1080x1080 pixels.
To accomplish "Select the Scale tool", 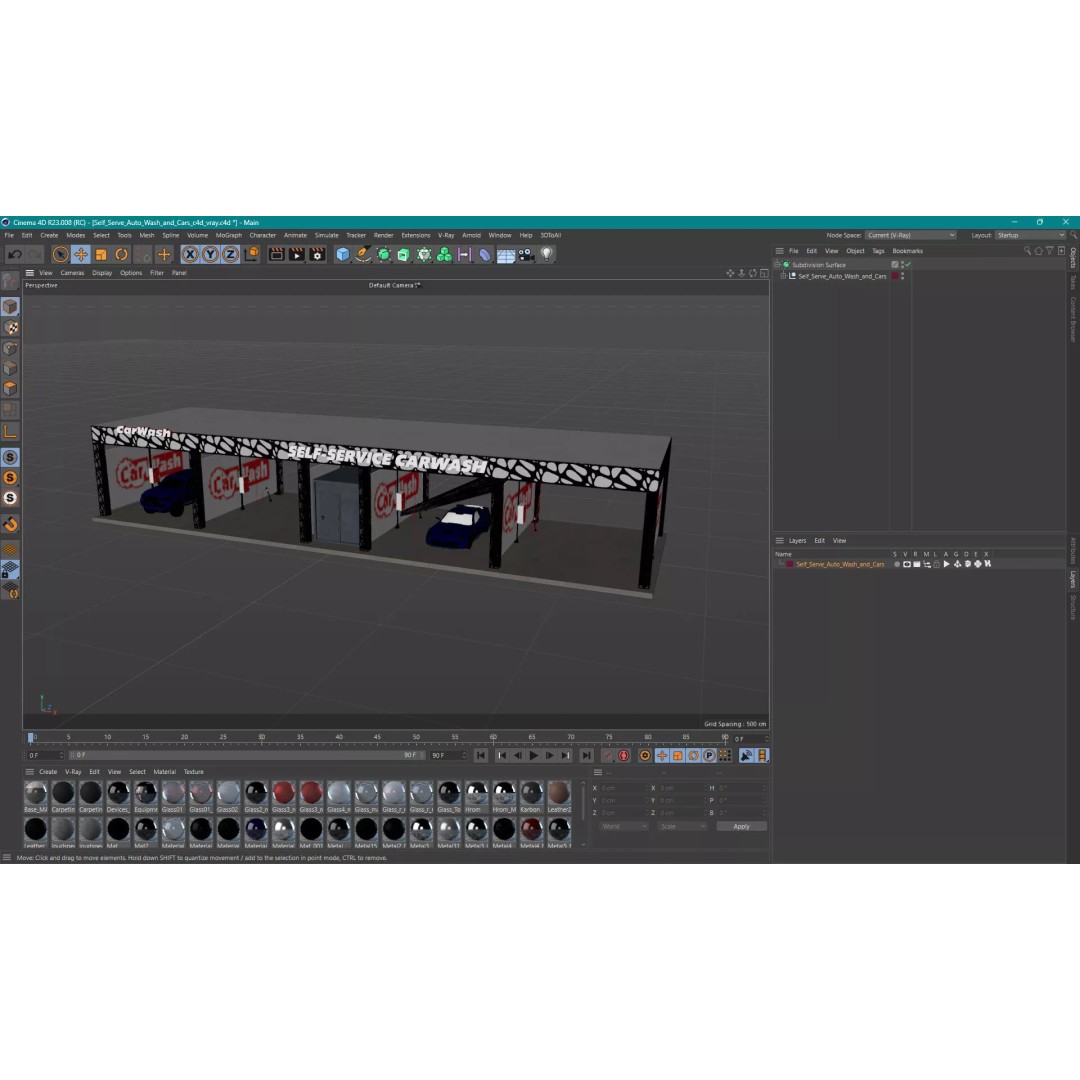I will click(101, 255).
